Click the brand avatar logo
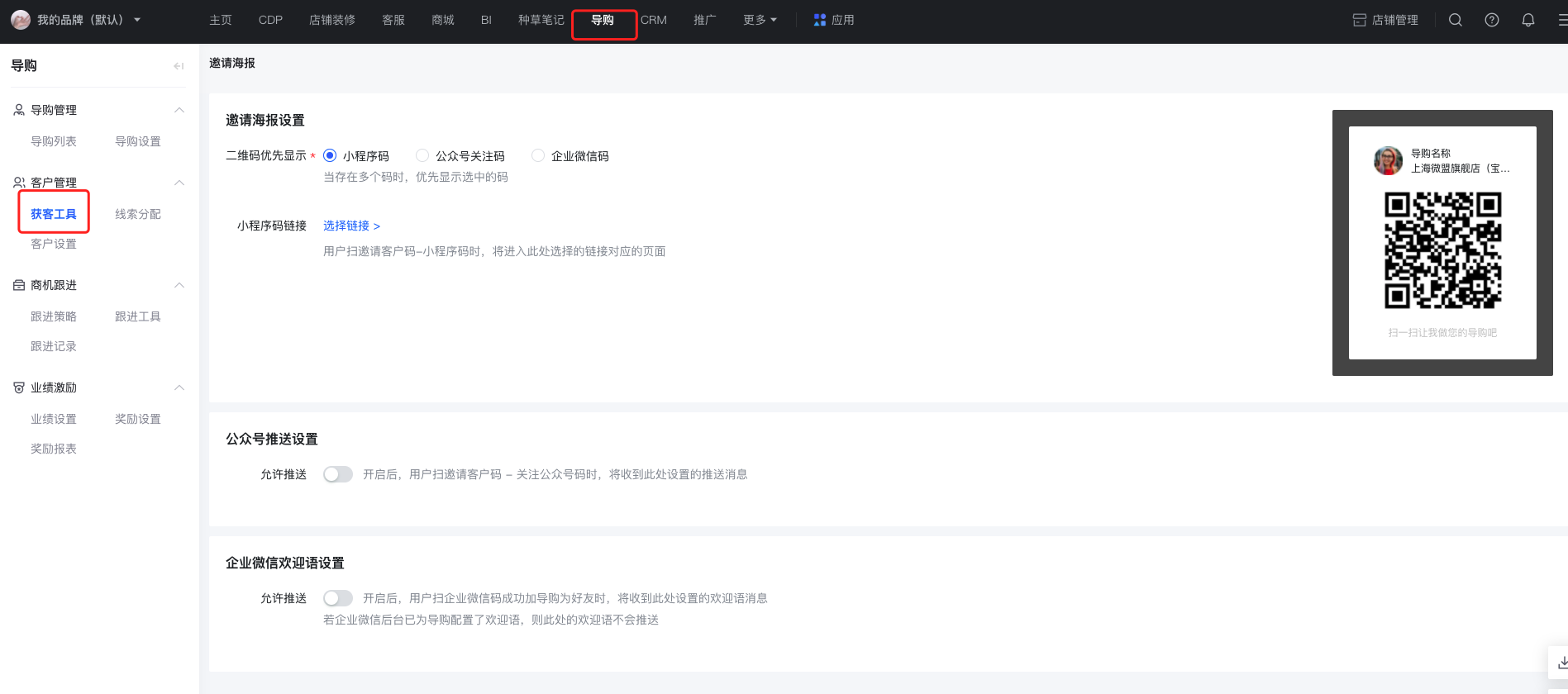The image size is (1568, 694). [x=21, y=20]
